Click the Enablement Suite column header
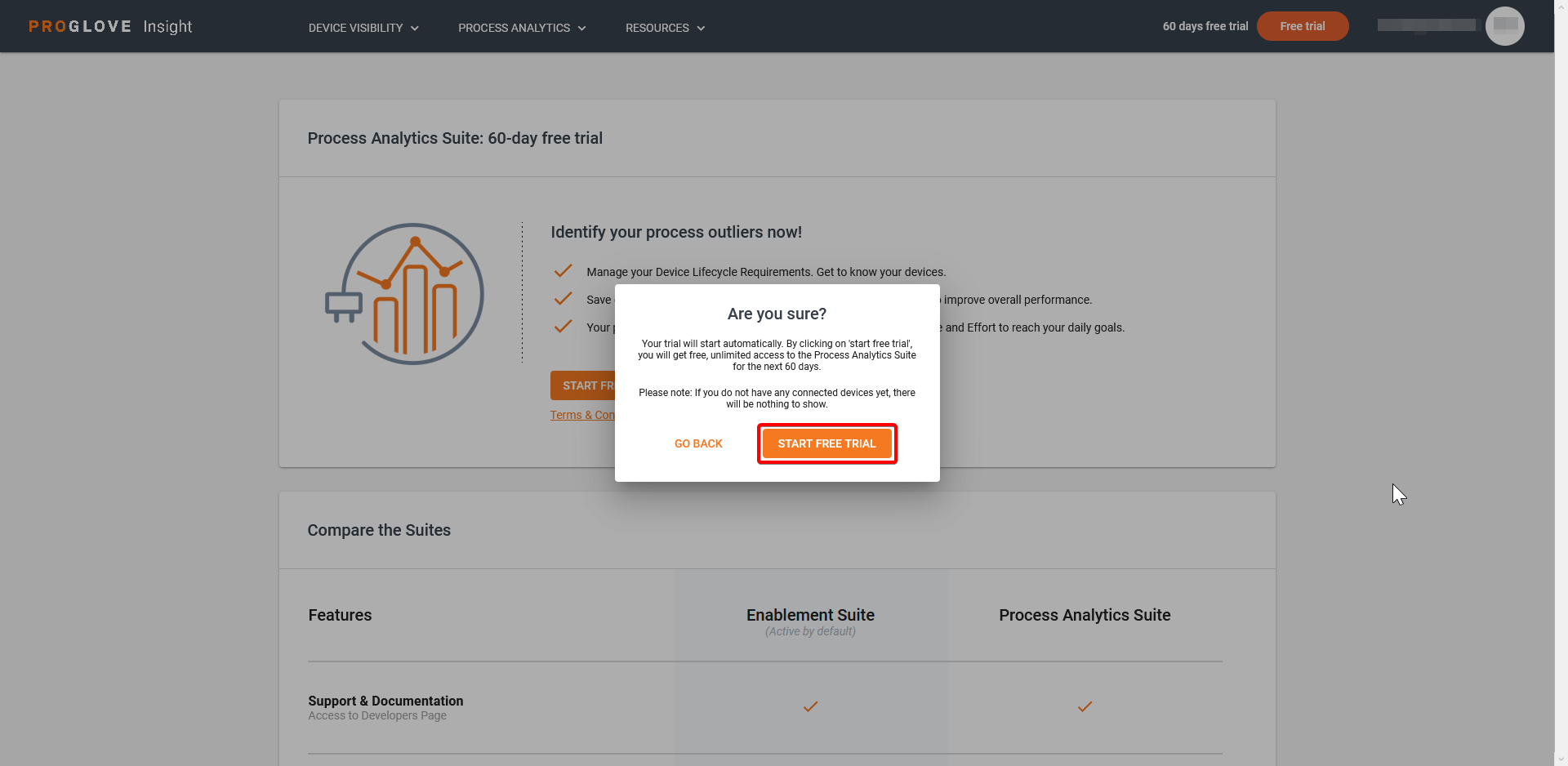1568x766 pixels. pos(810,615)
